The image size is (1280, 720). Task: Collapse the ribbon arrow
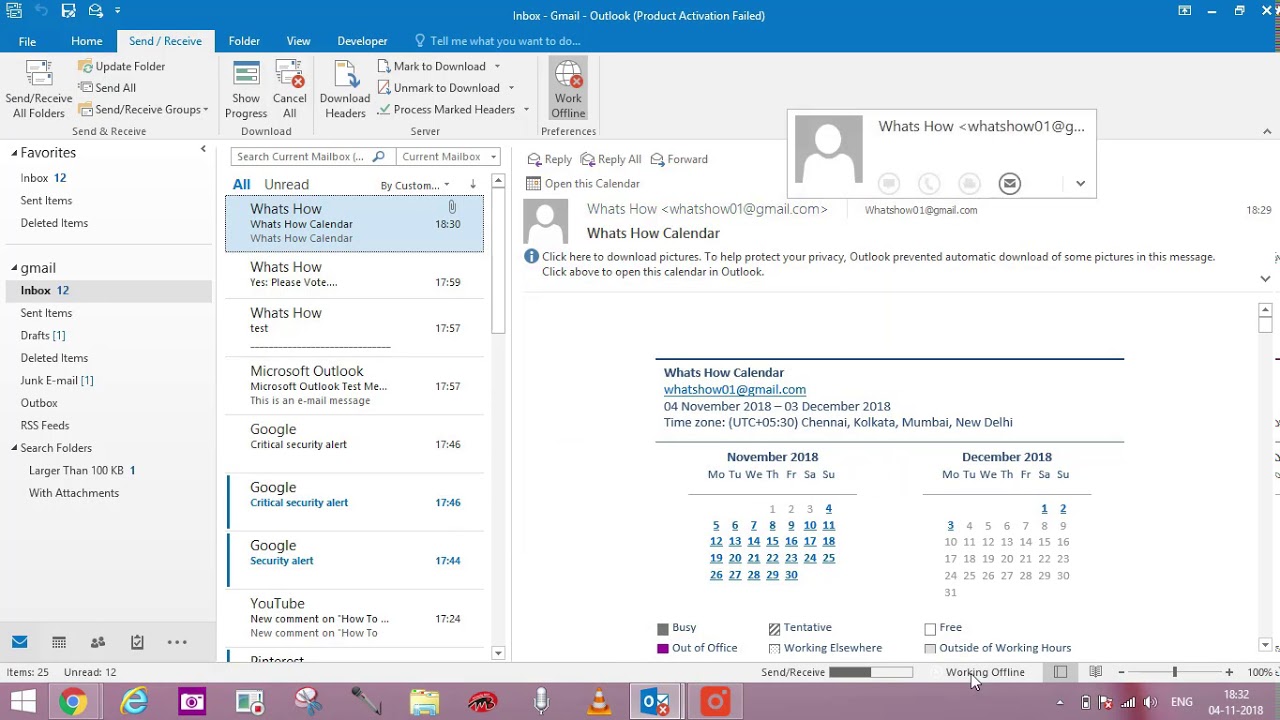[1267, 132]
